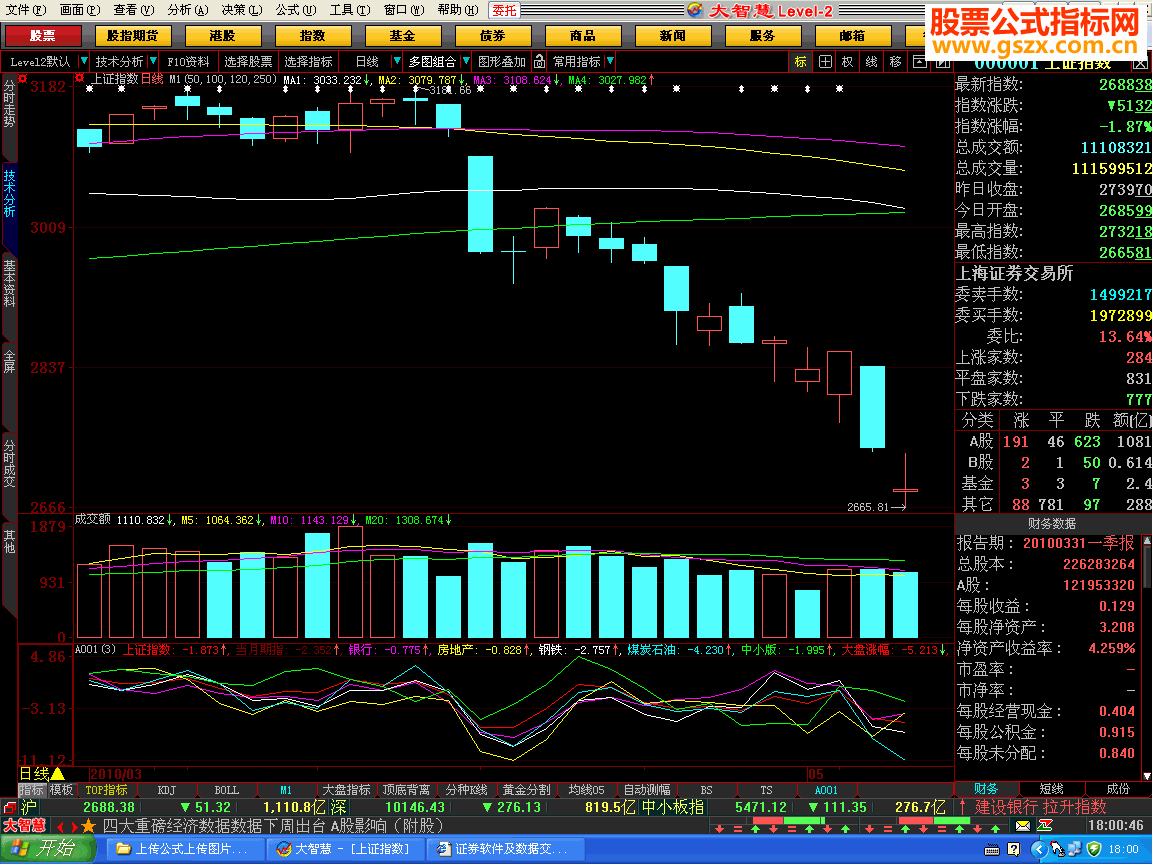This screenshot has height=864, width=1152.
Task: Switch to taskbar window 上传公式上传图片
Action: 187,849
